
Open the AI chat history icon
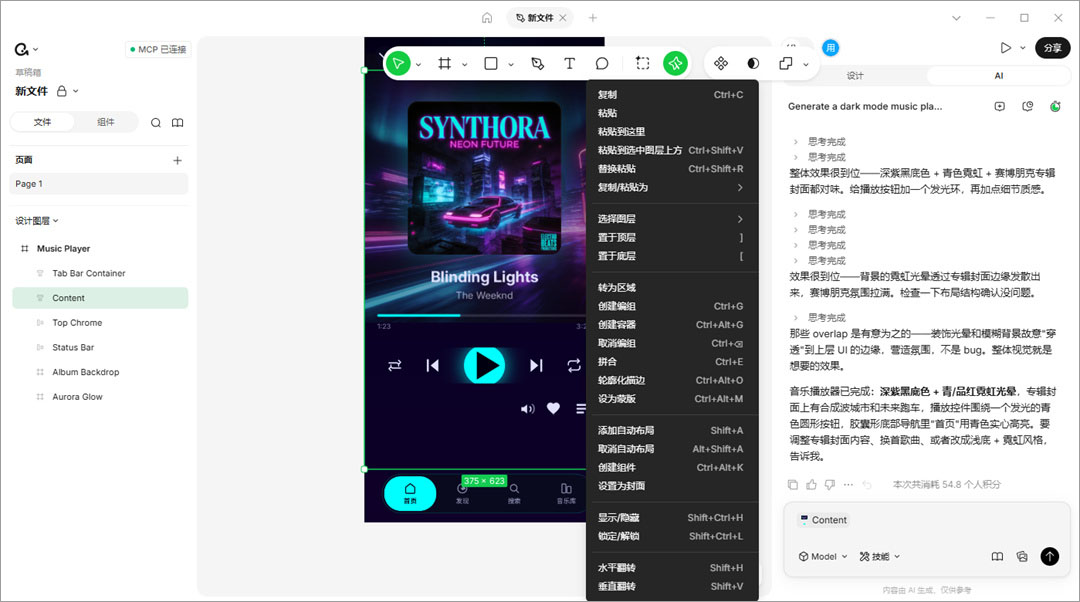pos(1028,106)
